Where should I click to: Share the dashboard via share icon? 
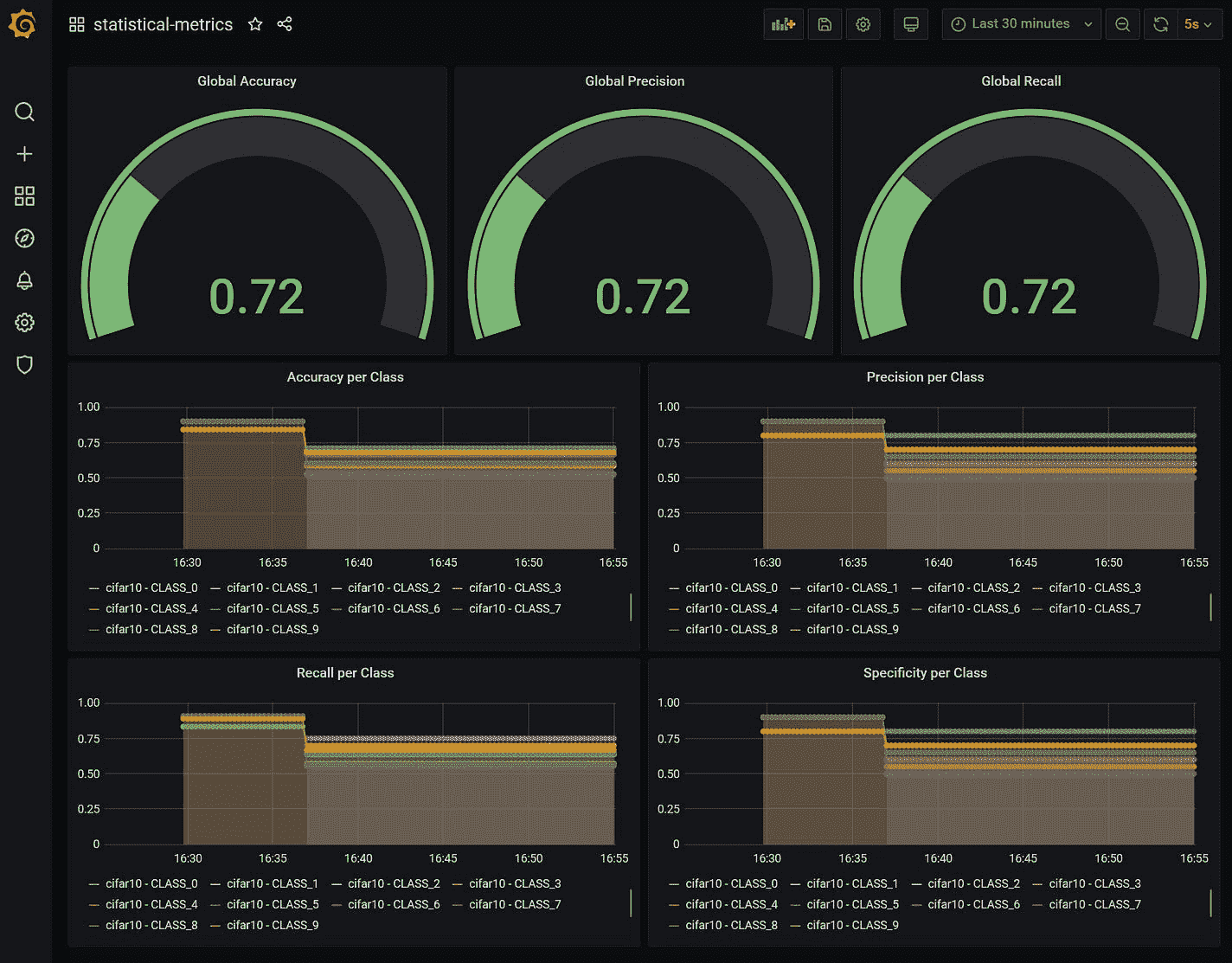[285, 24]
